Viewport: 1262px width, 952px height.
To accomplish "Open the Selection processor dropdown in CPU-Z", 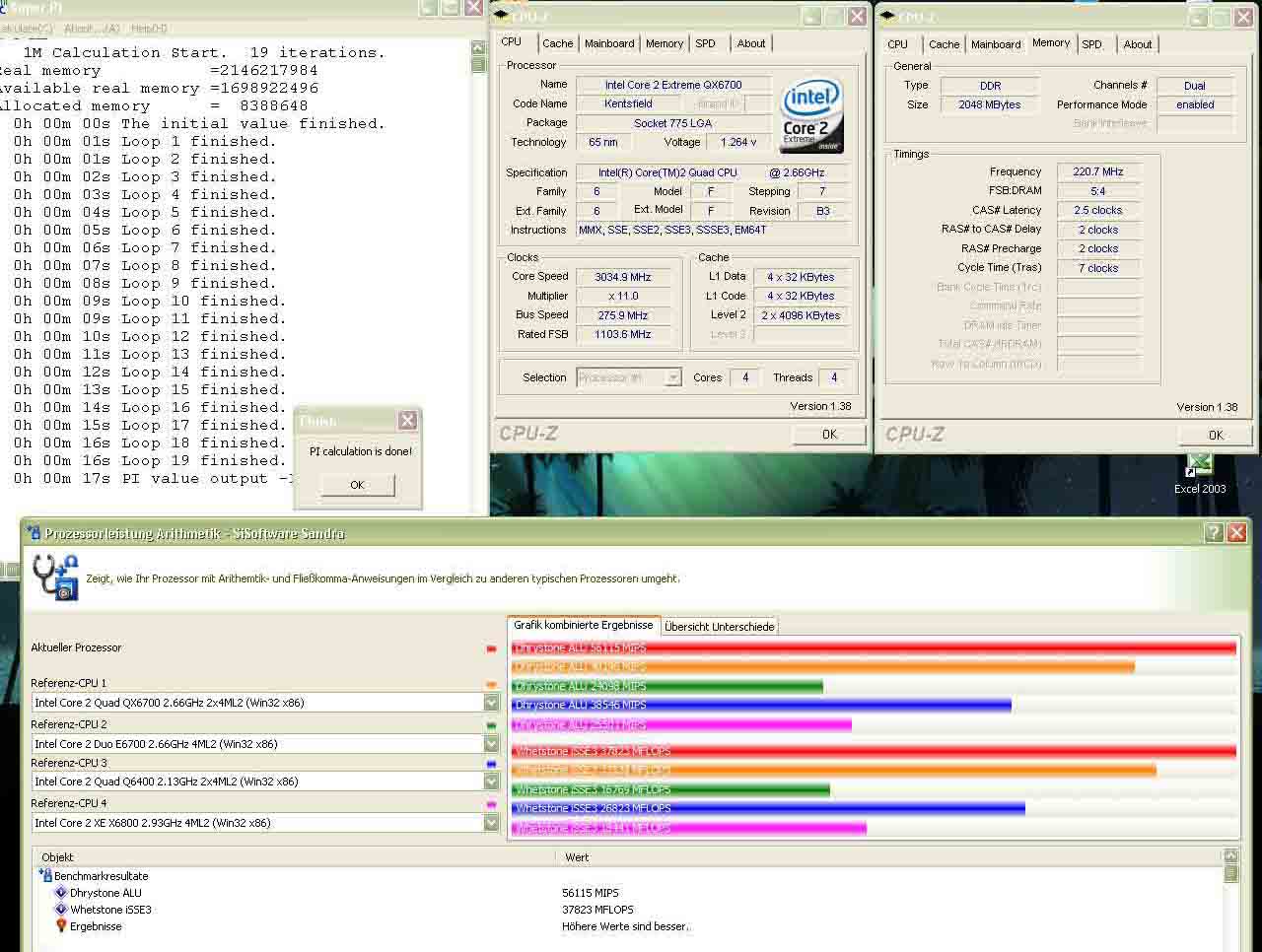I will click(673, 377).
